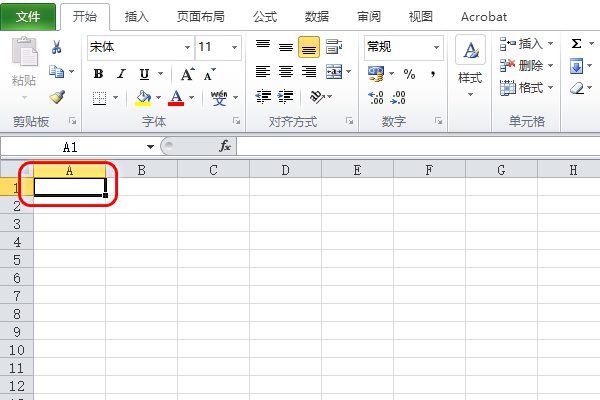Switch to the 插入 ribbon tab
This screenshot has height=400, width=600.
(x=137, y=17)
